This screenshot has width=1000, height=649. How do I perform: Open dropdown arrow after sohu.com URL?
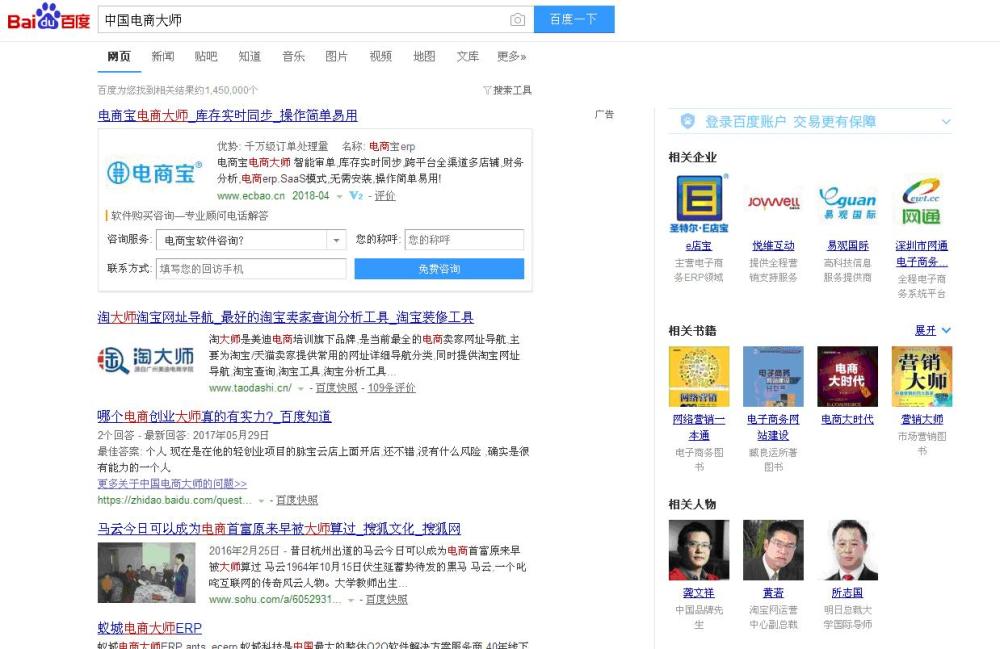[350, 601]
